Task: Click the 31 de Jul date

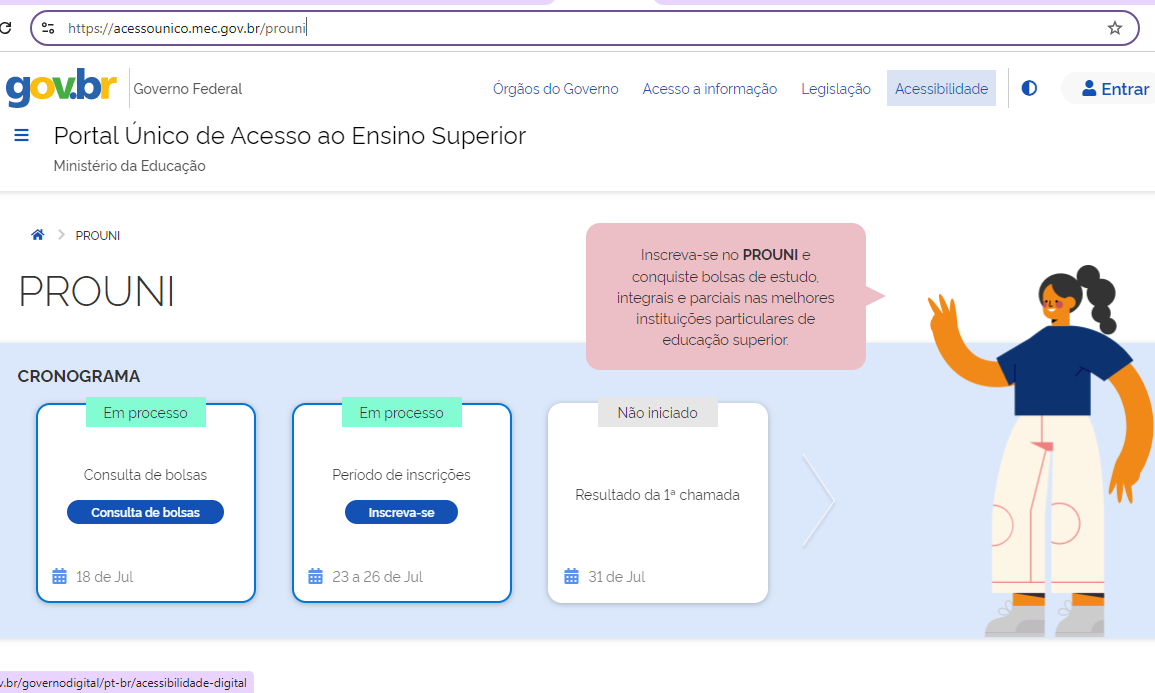Action: point(617,577)
